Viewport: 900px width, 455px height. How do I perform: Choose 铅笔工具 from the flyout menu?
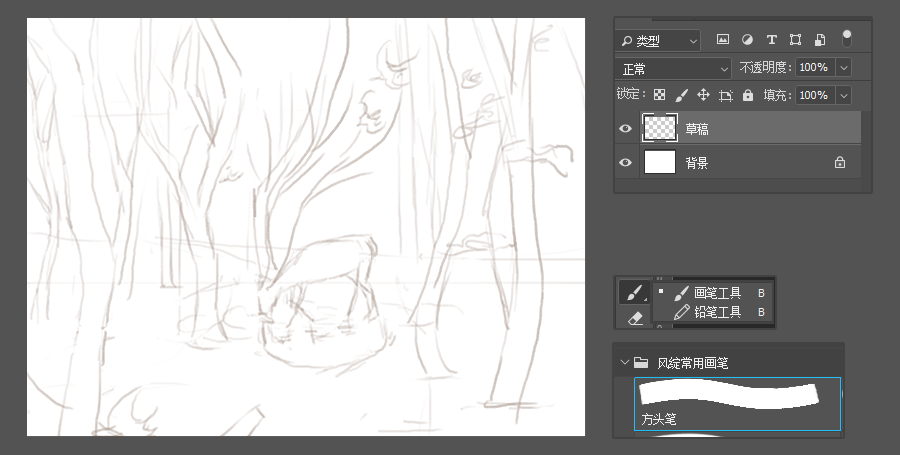point(717,312)
